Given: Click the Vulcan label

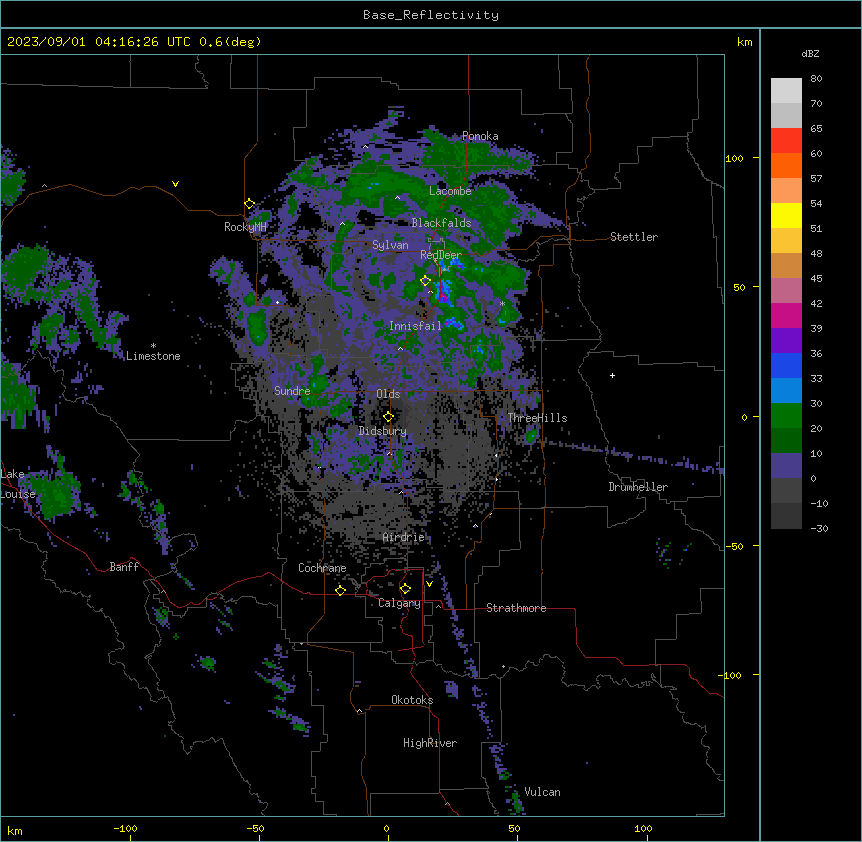Looking at the screenshot, I should (x=542, y=792).
